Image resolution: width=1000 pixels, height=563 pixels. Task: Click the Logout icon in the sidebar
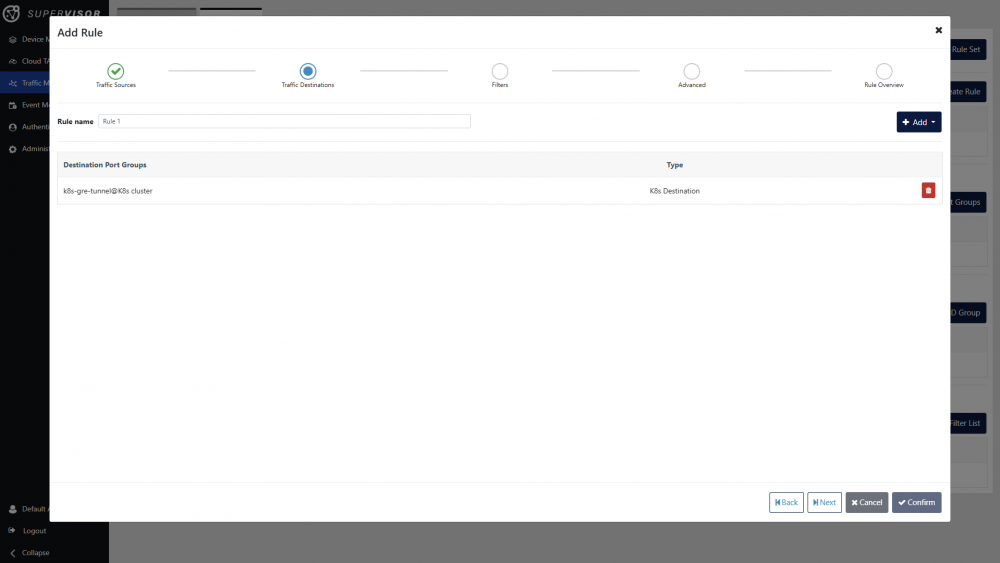point(13,530)
